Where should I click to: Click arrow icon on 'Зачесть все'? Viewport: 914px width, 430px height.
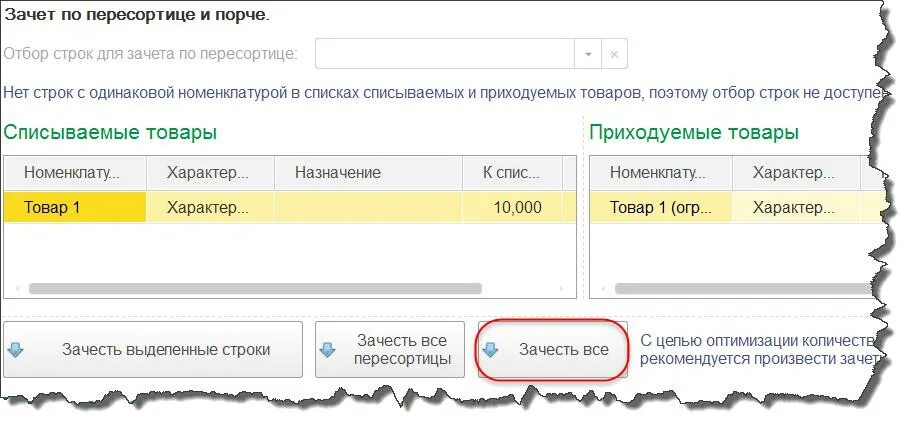(492, 350)
